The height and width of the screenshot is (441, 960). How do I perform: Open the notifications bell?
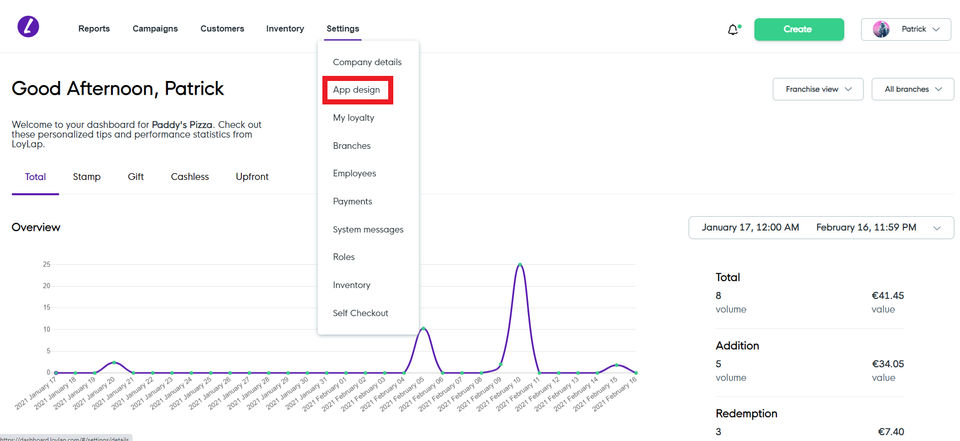[733, 30]
